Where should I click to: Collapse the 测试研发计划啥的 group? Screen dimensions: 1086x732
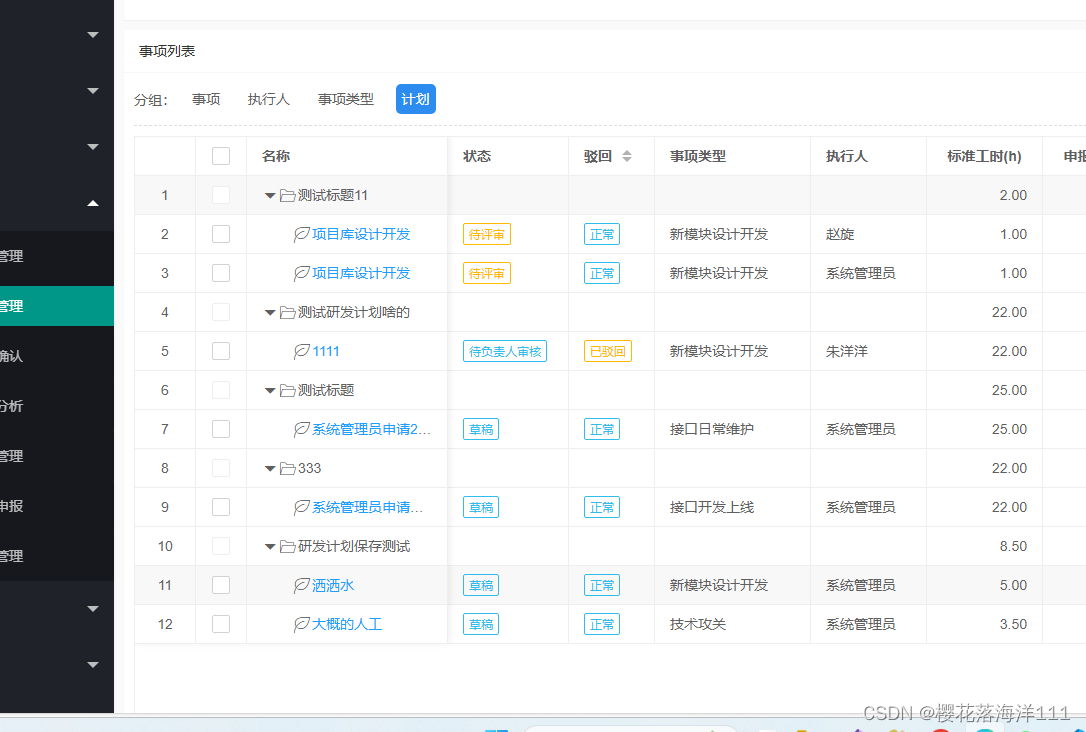pos(268,312)
